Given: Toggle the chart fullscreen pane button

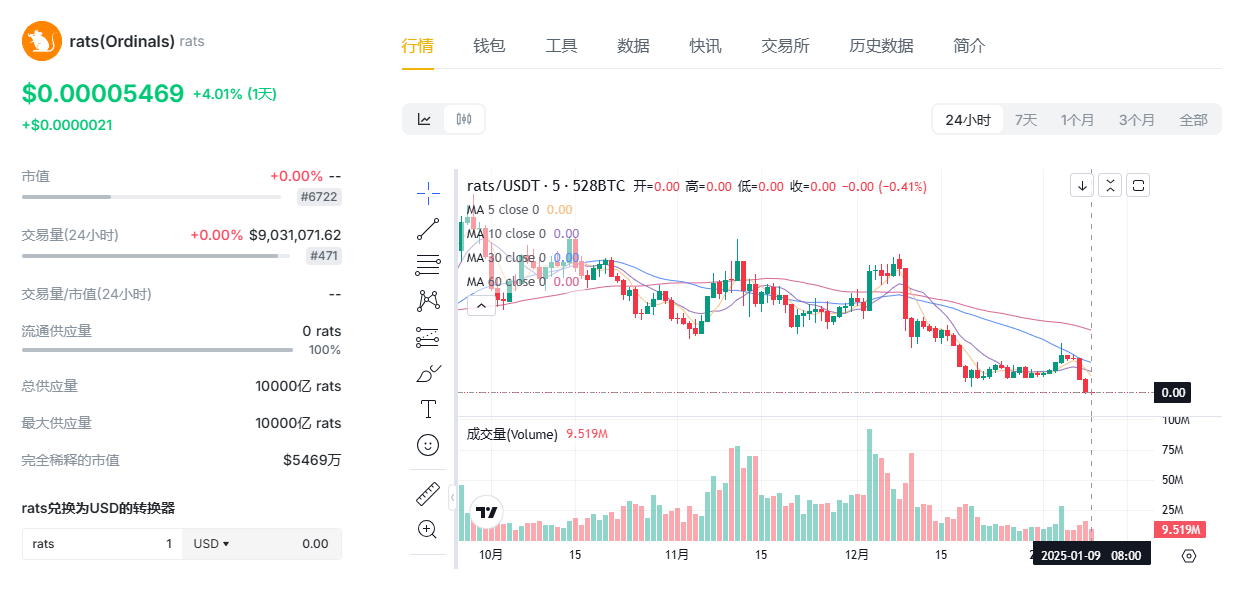Looking at the screenshot, I should [1138, 185].
